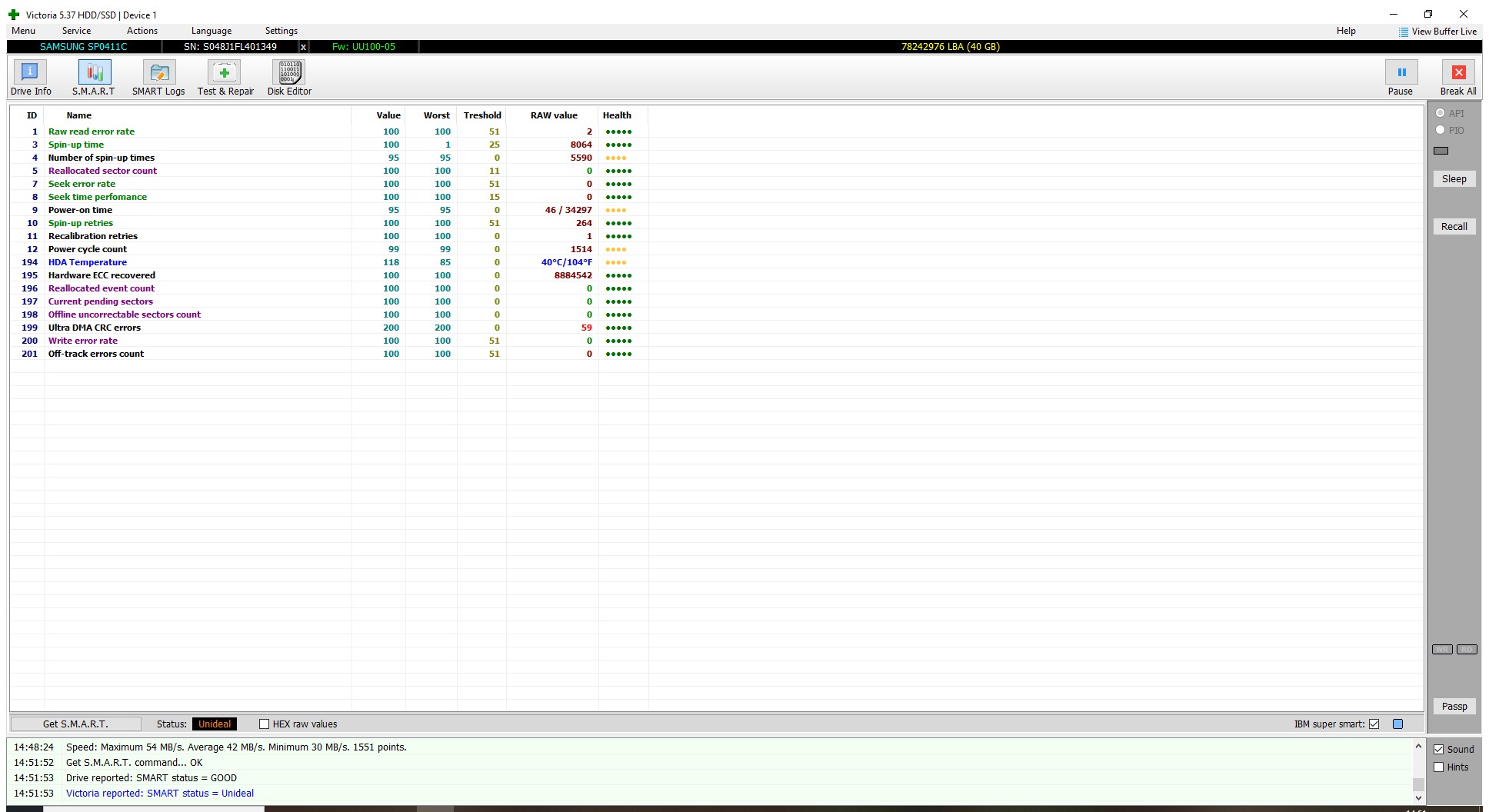Viewport: 1489px width, 812px height.
Task: Toggle IBM super smart checkbox
Action: pos(1374,724)
